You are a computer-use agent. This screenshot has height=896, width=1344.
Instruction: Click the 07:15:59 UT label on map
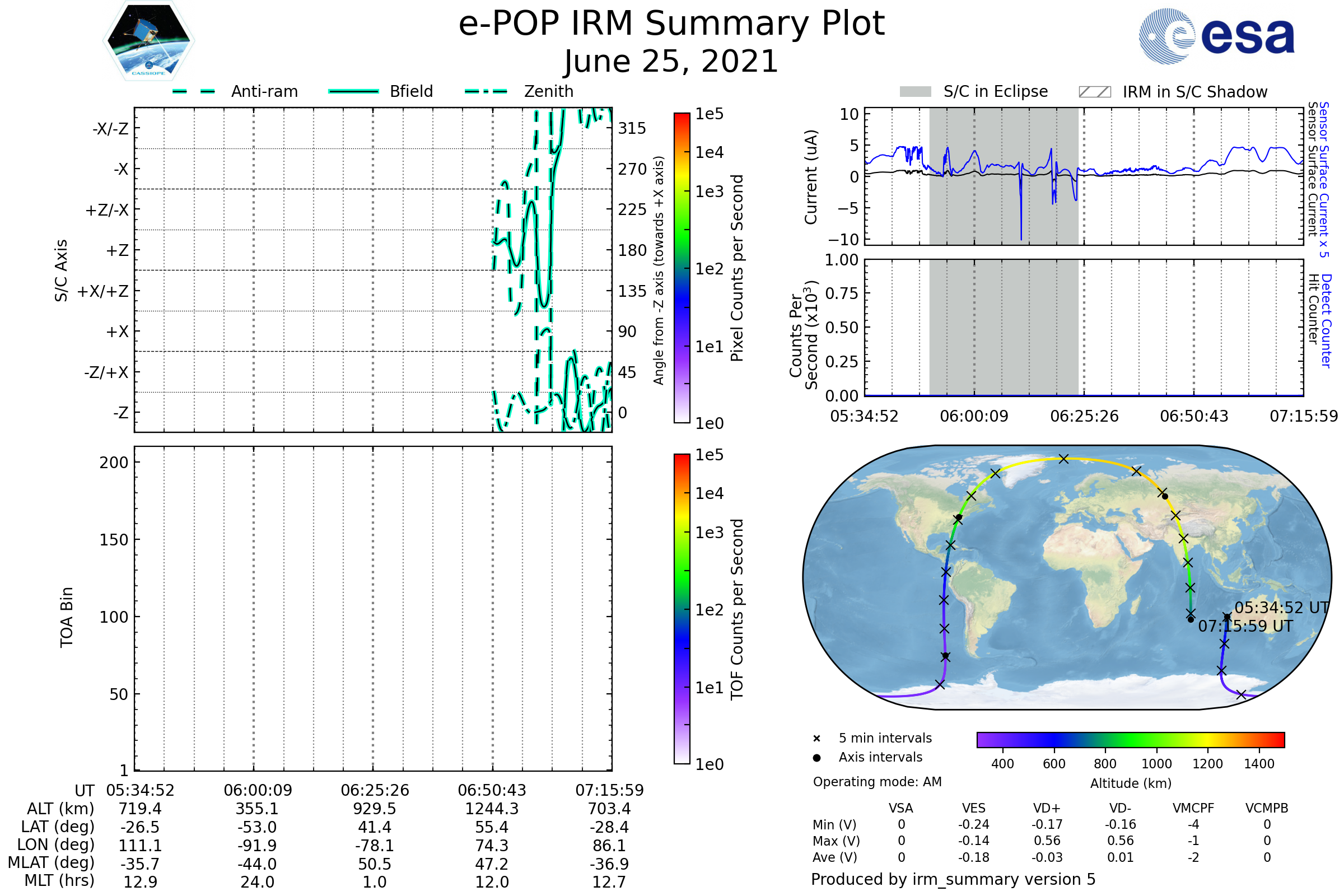tap(1245, 626)
